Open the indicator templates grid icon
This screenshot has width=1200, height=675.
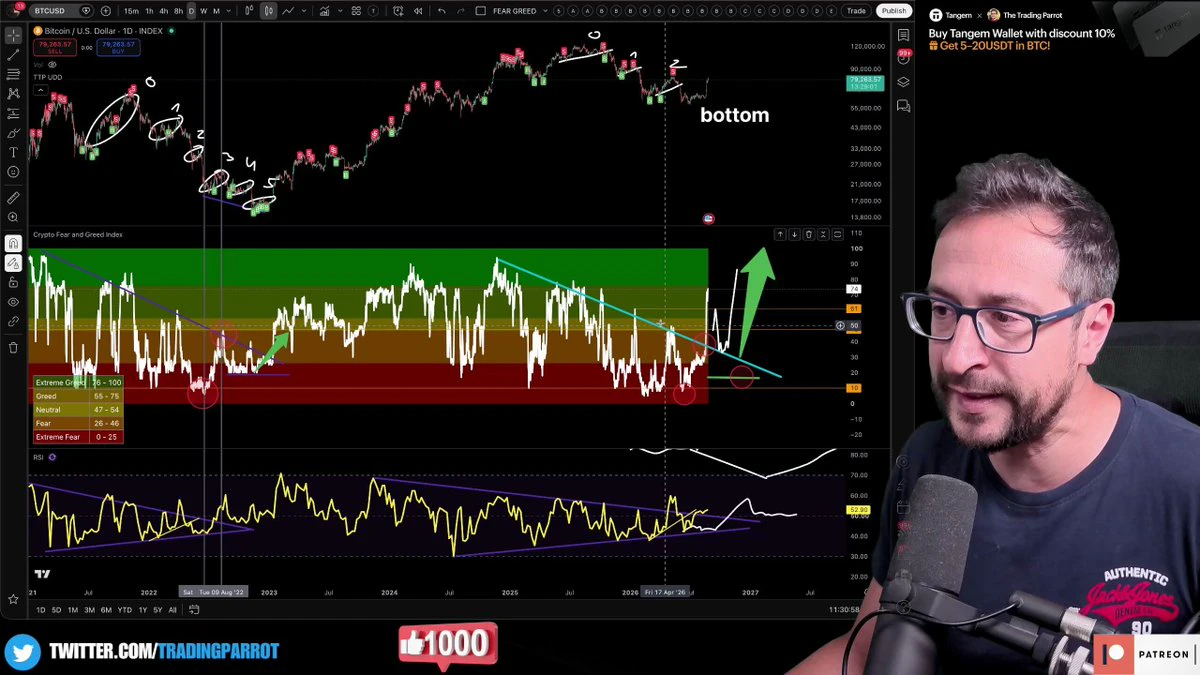(356, 11)
